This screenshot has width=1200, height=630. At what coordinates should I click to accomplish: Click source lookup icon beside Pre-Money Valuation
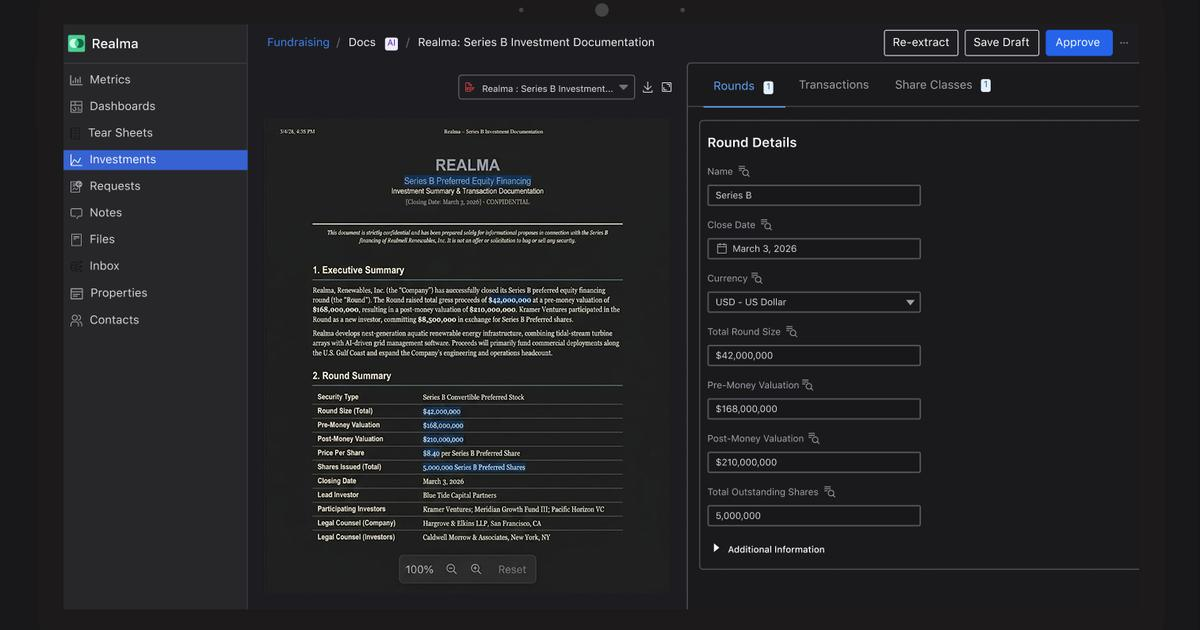tap(808, 386)
